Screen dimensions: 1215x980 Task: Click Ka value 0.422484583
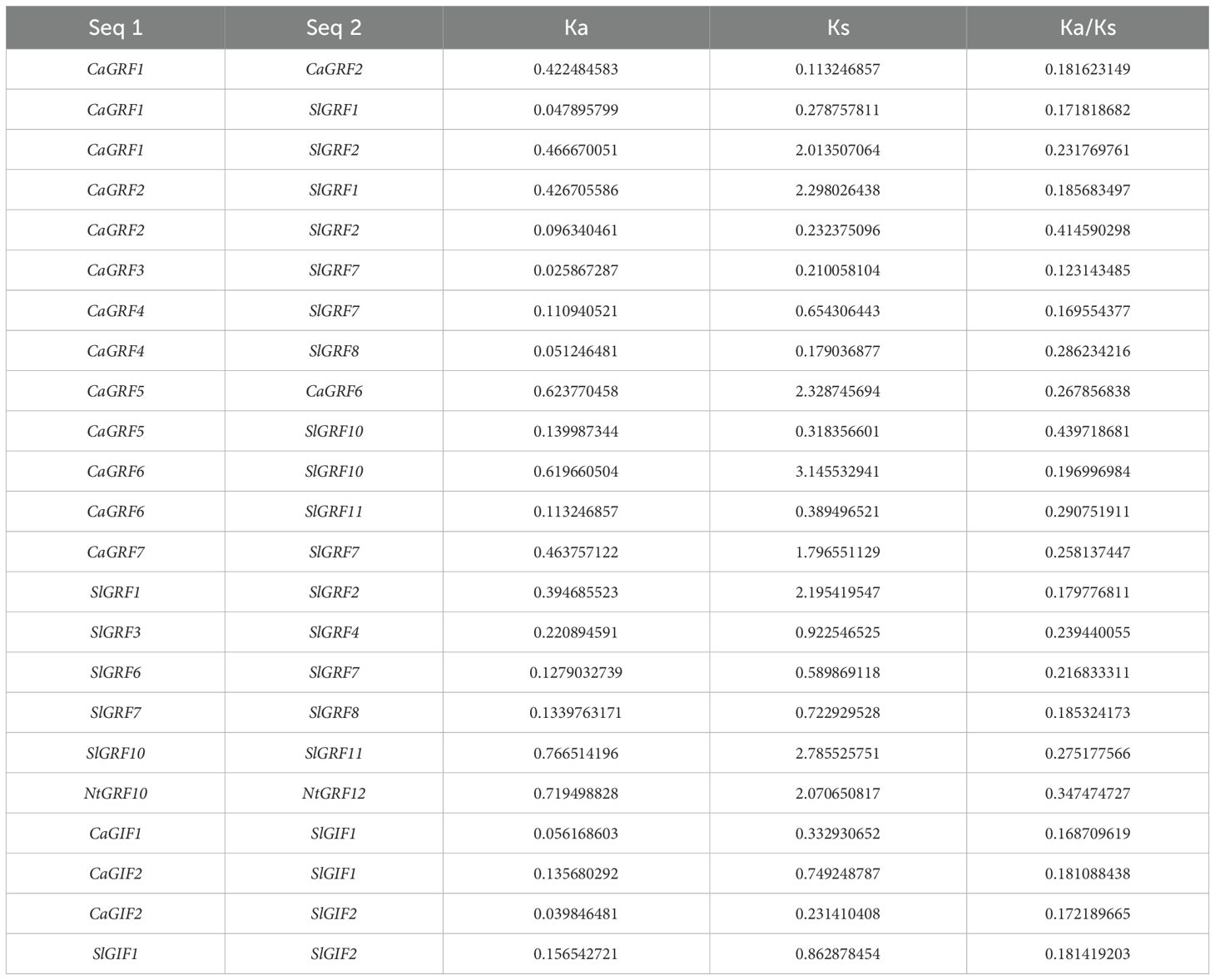point(576,69)
